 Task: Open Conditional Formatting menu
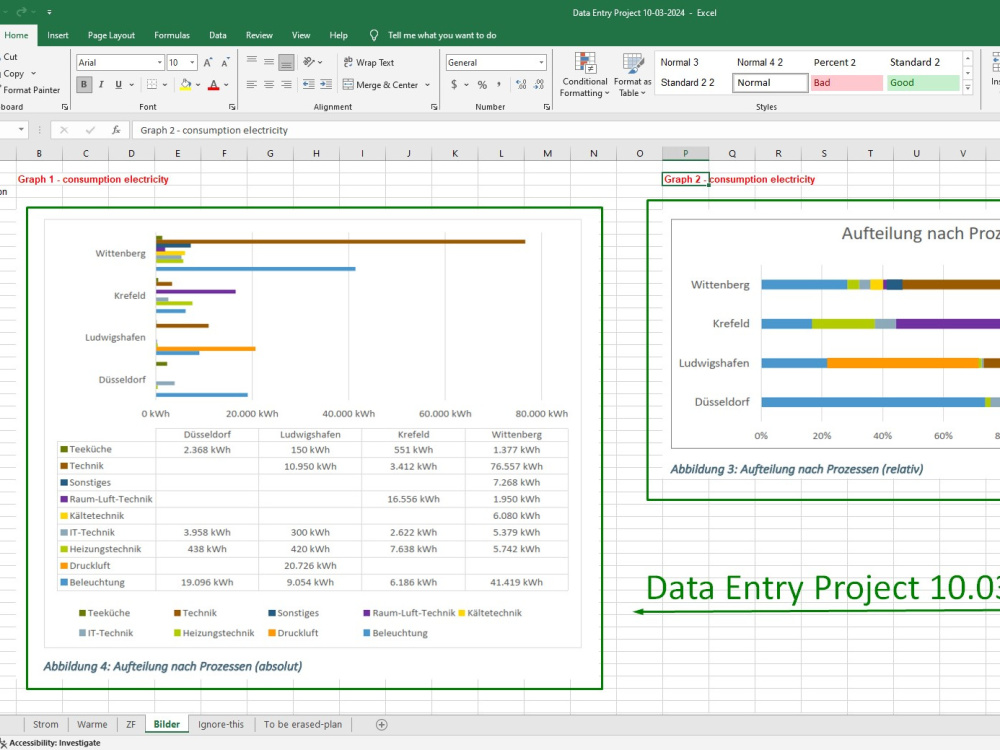pyautogui.click(x=584, y=75)
